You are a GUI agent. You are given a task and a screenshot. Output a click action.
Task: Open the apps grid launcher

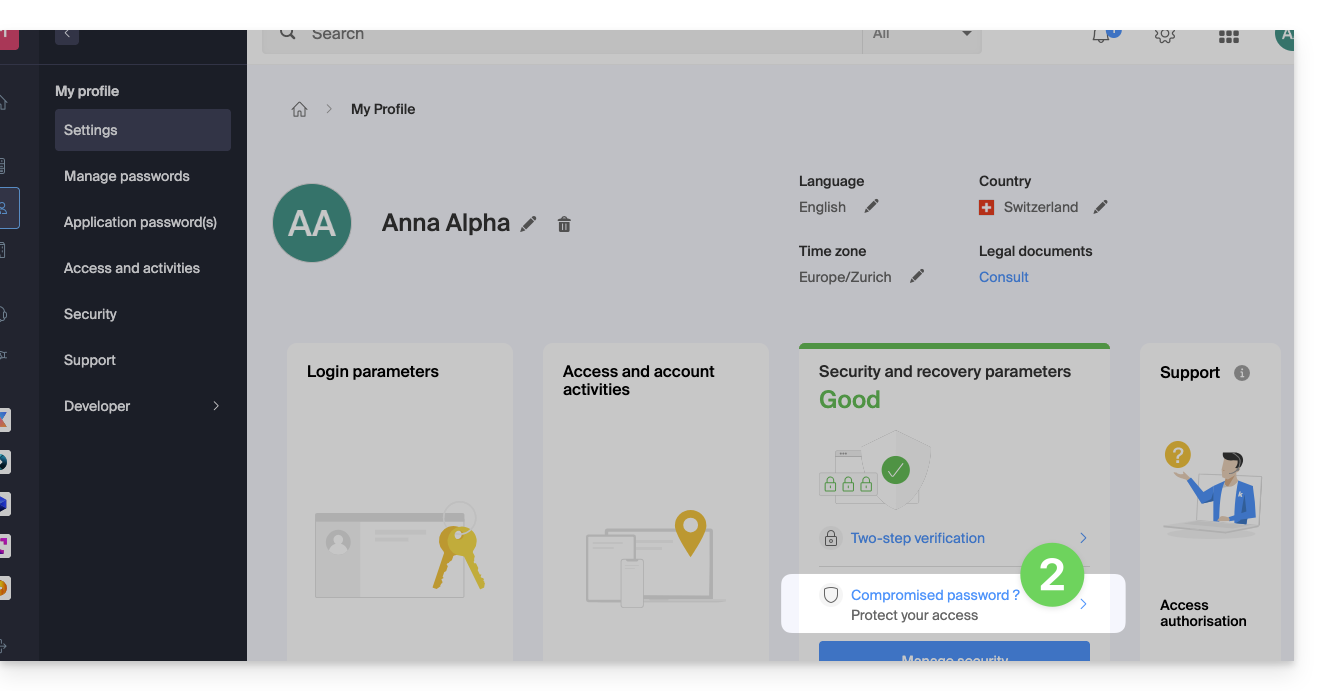coord(1229,35)
